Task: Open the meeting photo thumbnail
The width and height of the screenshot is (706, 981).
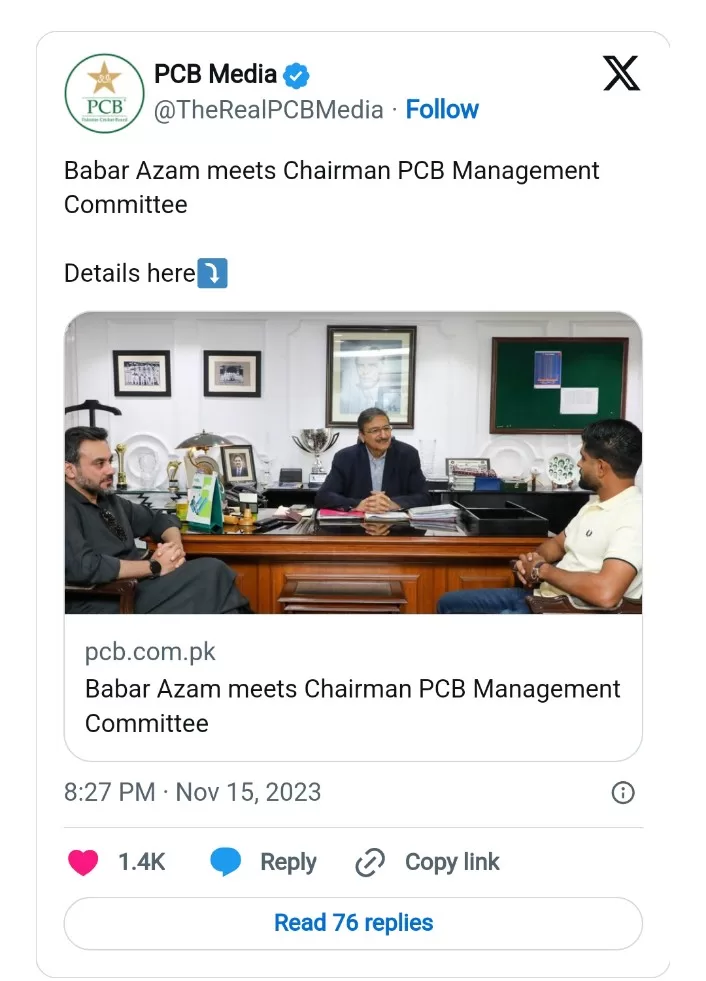Action: 353,463
